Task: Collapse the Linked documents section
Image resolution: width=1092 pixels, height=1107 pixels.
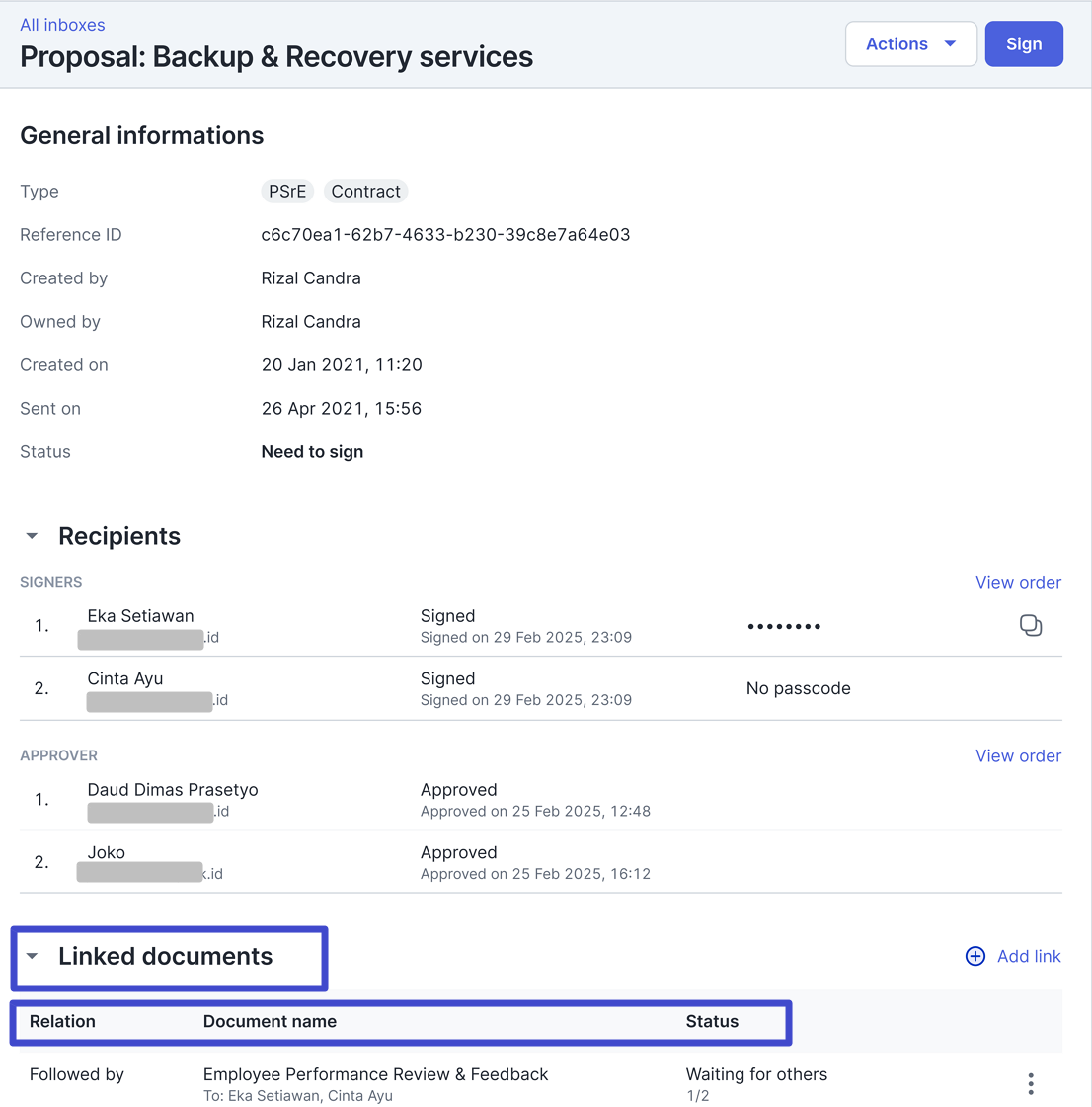Action: (x=33, y=956)
